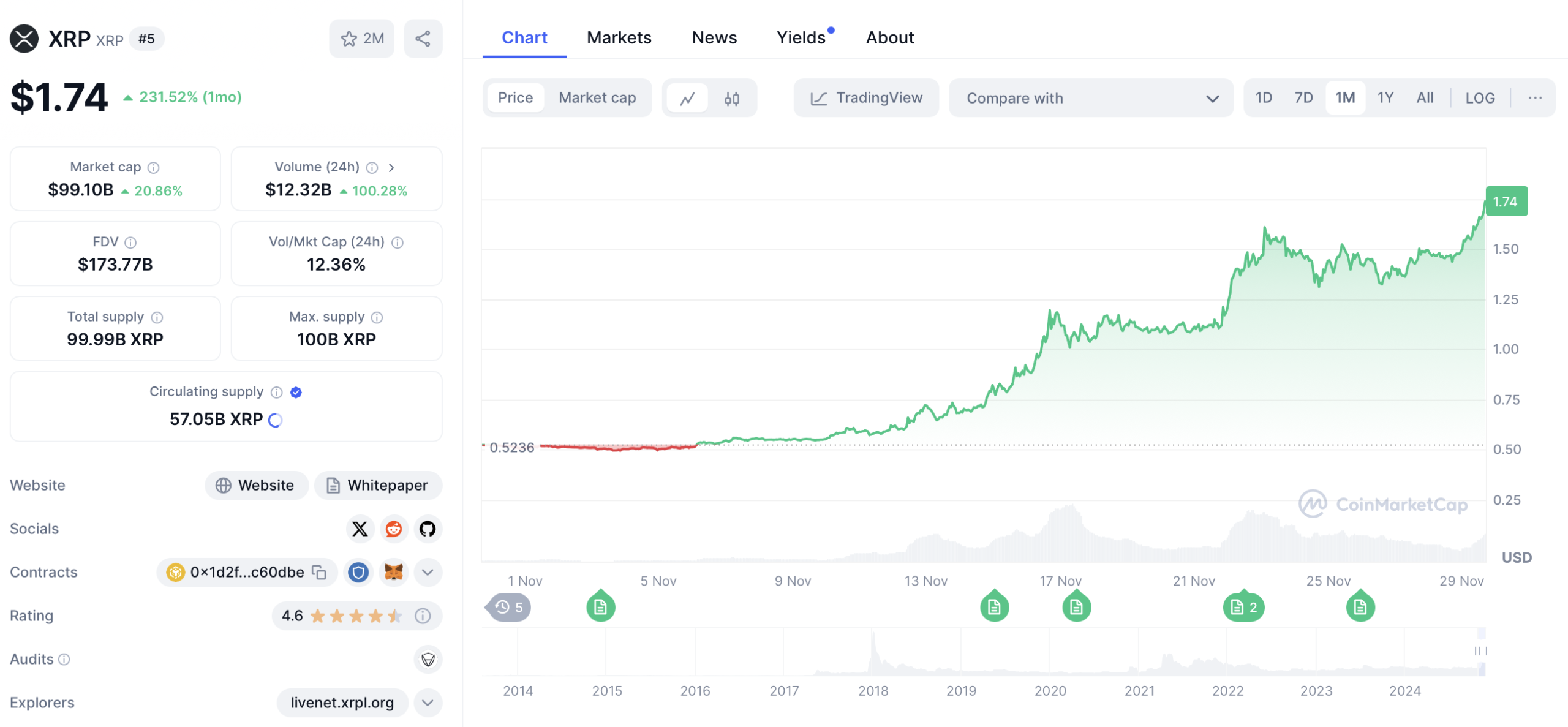Switch chart to Price view

[515, 98]
